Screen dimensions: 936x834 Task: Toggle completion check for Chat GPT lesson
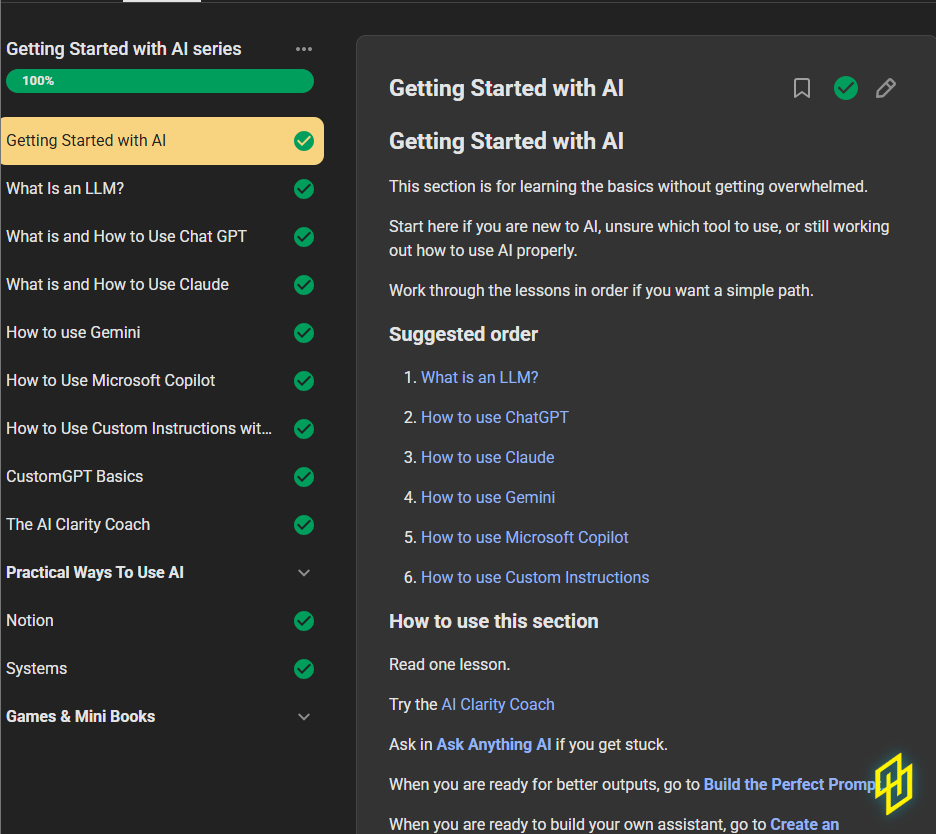[x=304, y=237]
